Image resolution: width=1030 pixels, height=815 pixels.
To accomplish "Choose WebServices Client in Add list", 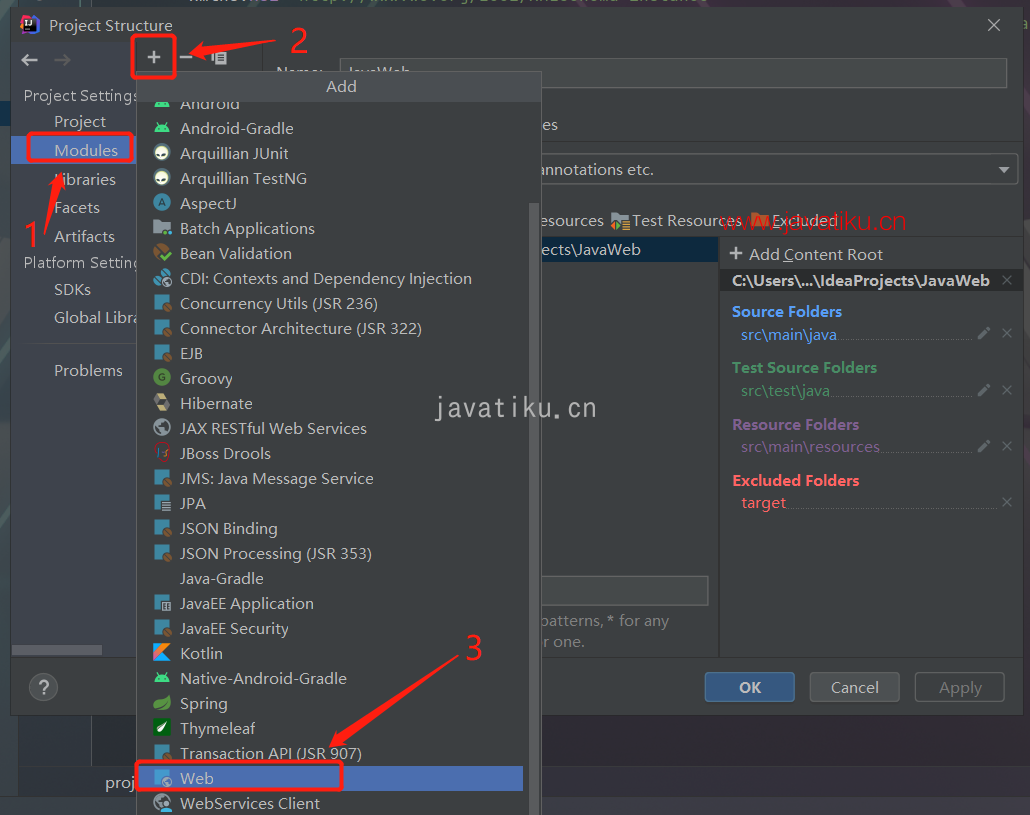I will [x=330, y=803].
